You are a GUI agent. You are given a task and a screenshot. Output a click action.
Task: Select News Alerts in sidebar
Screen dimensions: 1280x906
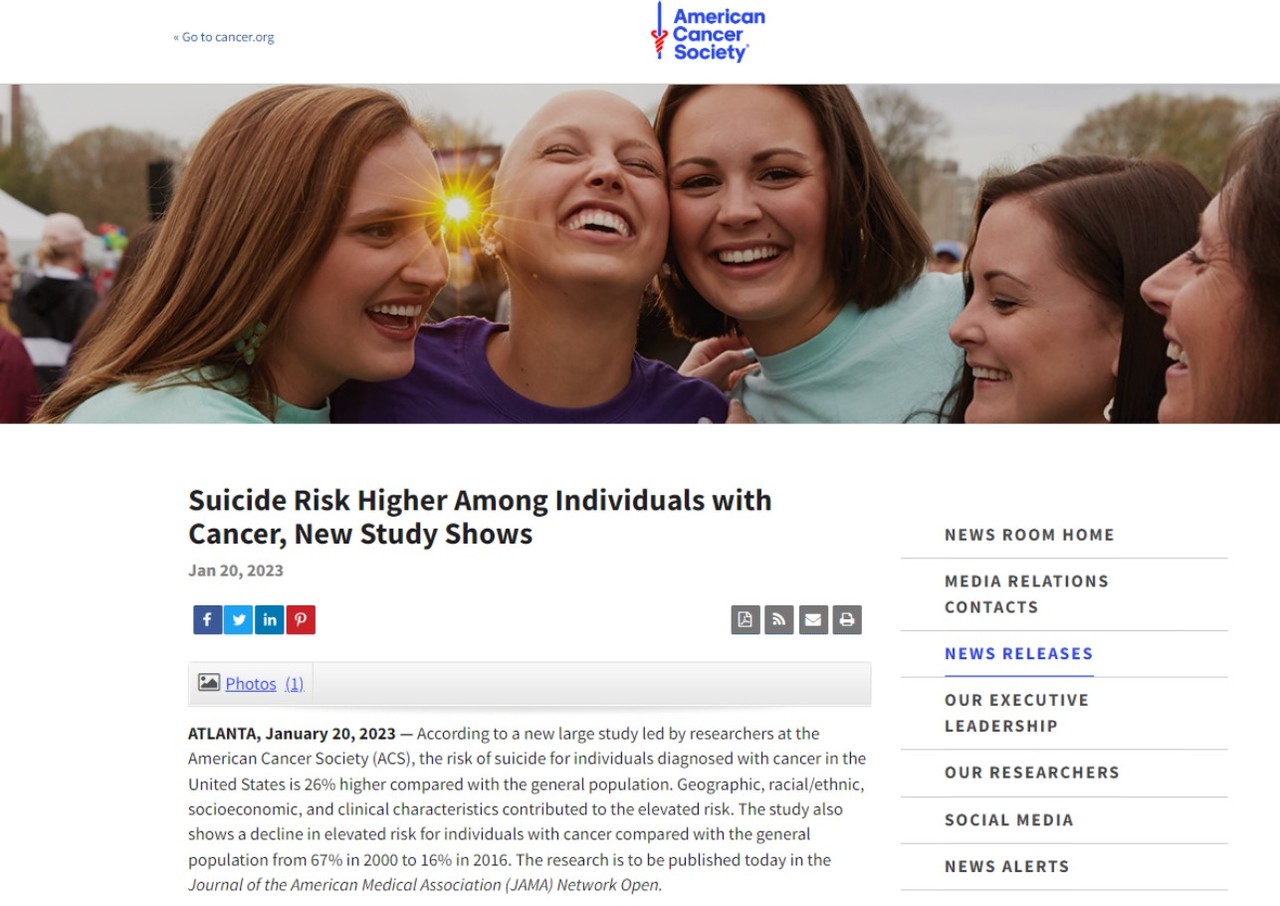point(1007,867)
